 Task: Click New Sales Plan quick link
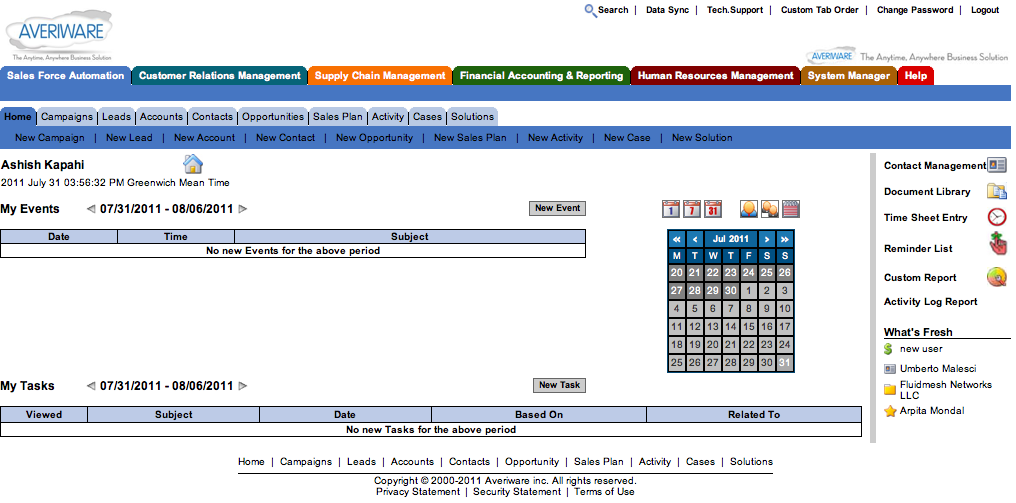coord(470,137)
